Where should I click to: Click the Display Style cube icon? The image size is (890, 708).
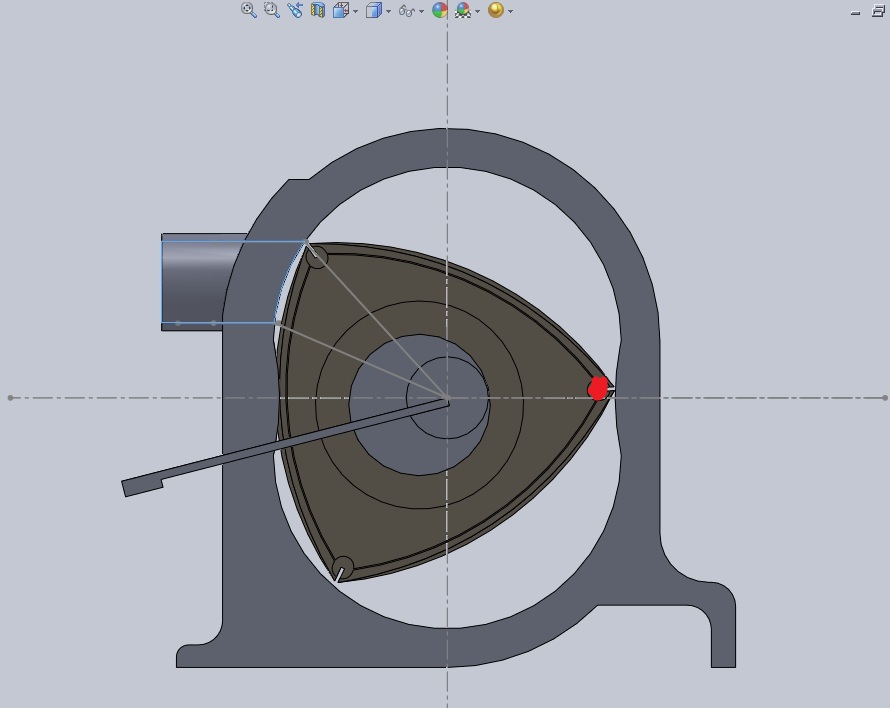pos(373,10)
